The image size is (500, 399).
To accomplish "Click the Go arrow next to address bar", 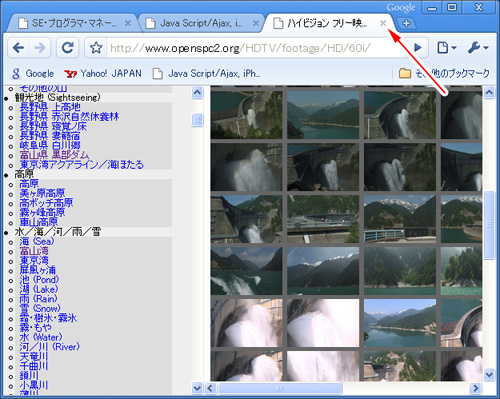I will click(417, 48).
